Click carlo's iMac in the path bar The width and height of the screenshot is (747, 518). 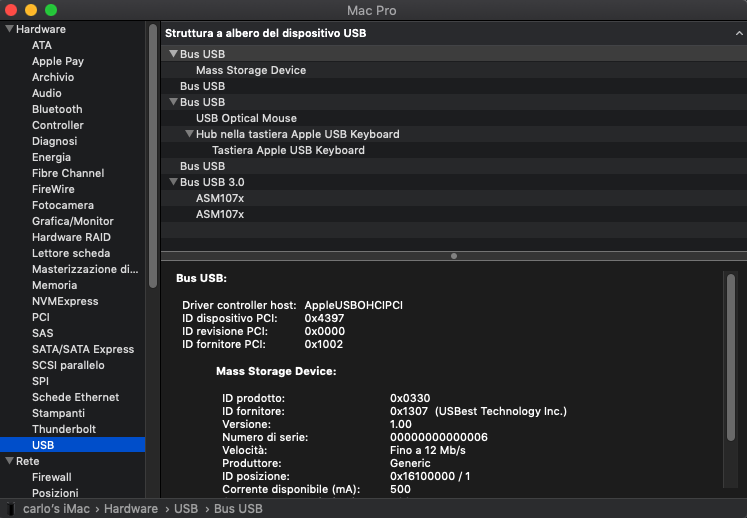point(56,509)
